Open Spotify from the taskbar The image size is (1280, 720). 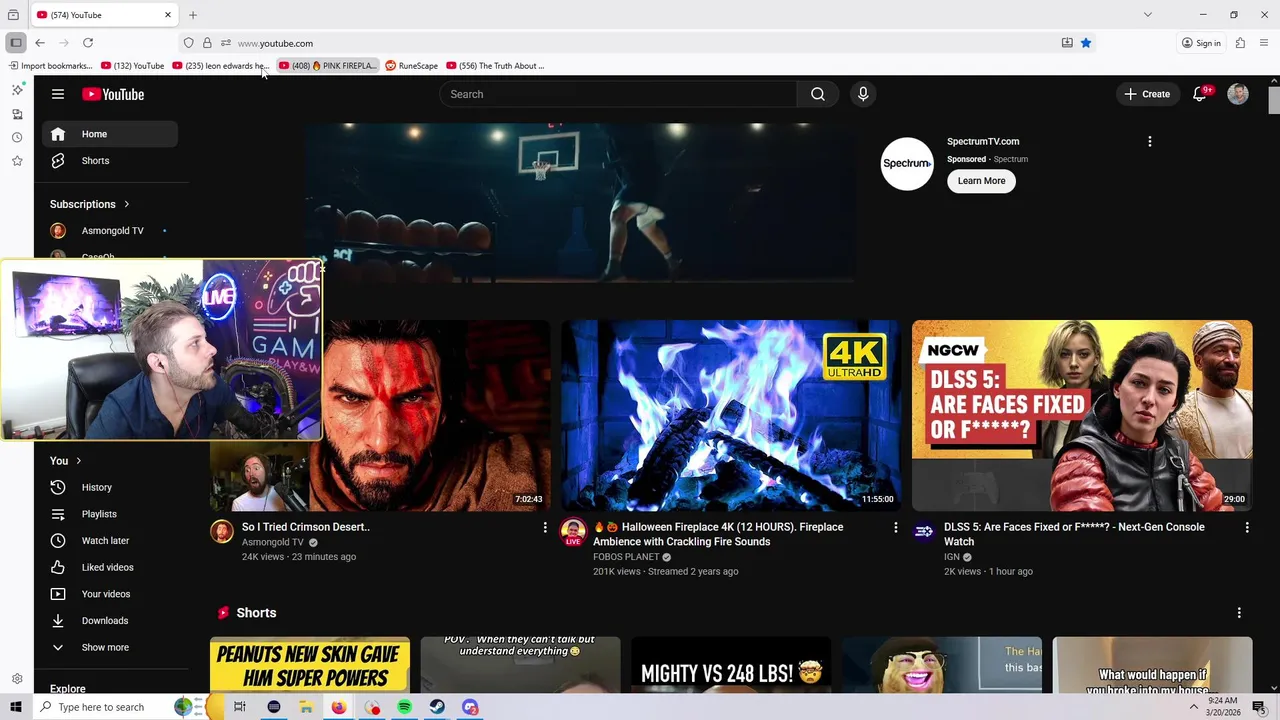[x=404, y=707]
